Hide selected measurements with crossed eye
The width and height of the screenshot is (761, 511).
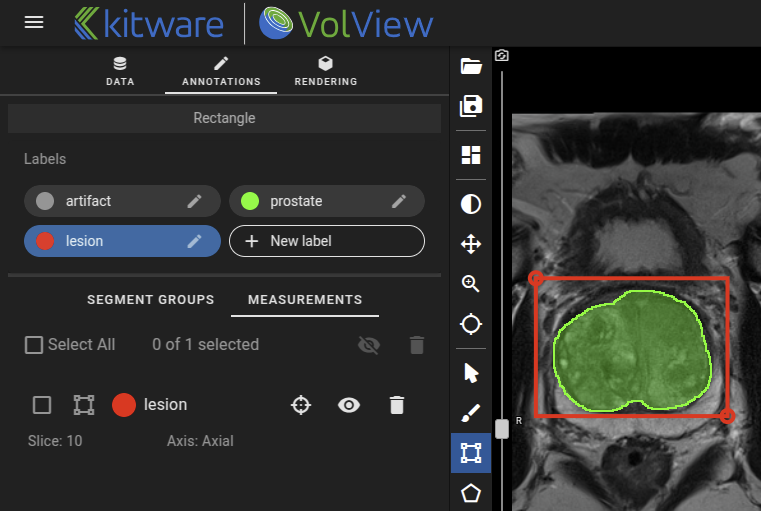click(369, 345)
